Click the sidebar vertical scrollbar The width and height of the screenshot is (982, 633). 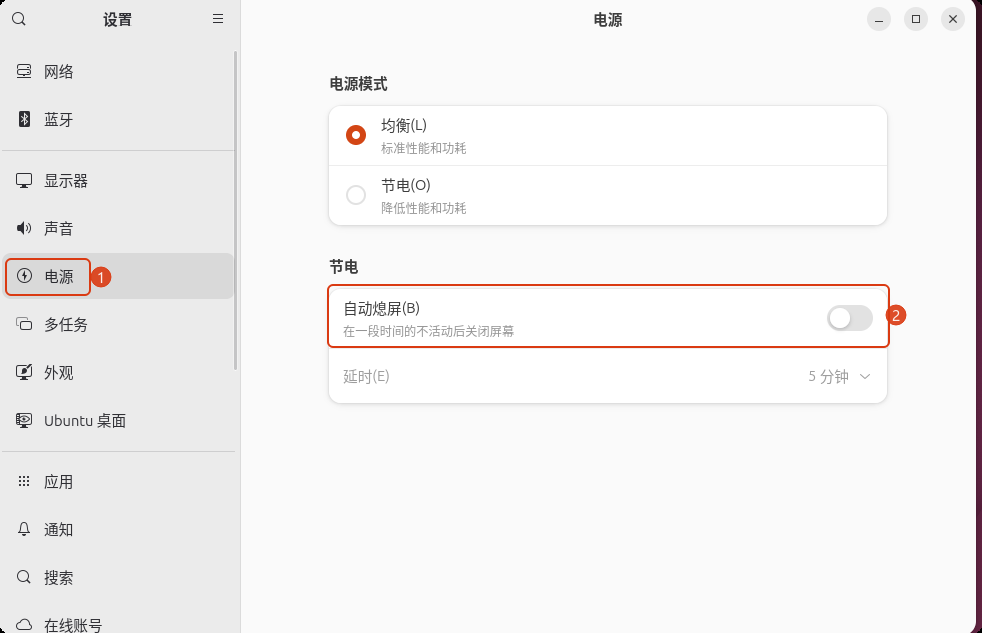pos(235,210)
